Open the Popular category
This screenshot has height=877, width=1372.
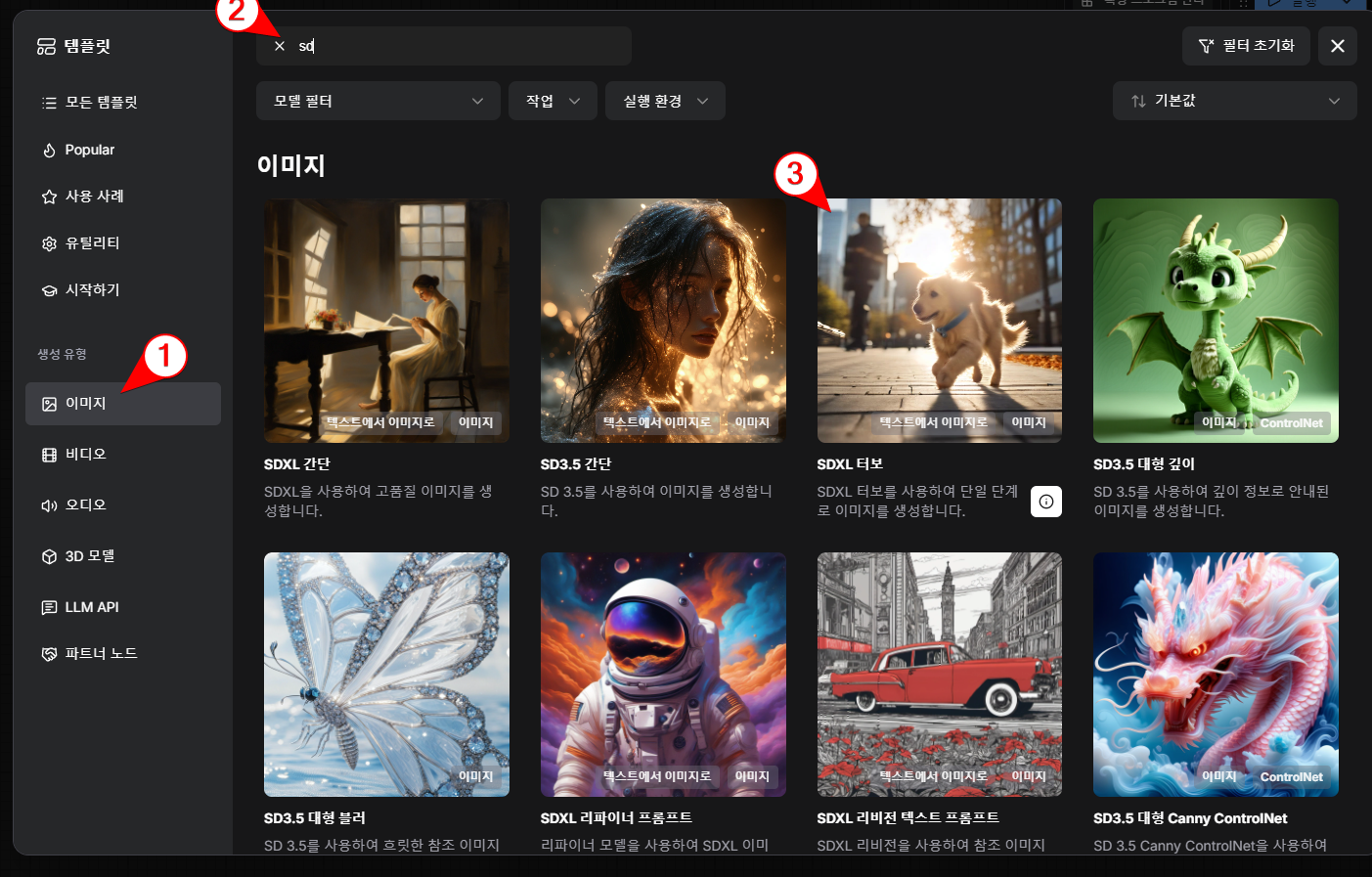click(89, 150)
